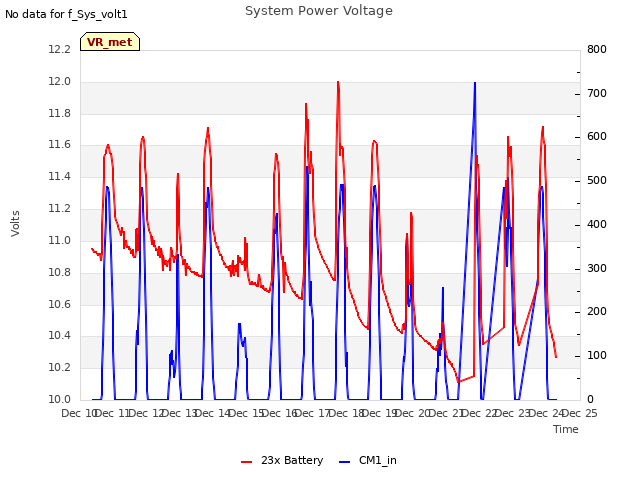Select the System Power Voltage title
Screen dimensions: 640x480
319,11
